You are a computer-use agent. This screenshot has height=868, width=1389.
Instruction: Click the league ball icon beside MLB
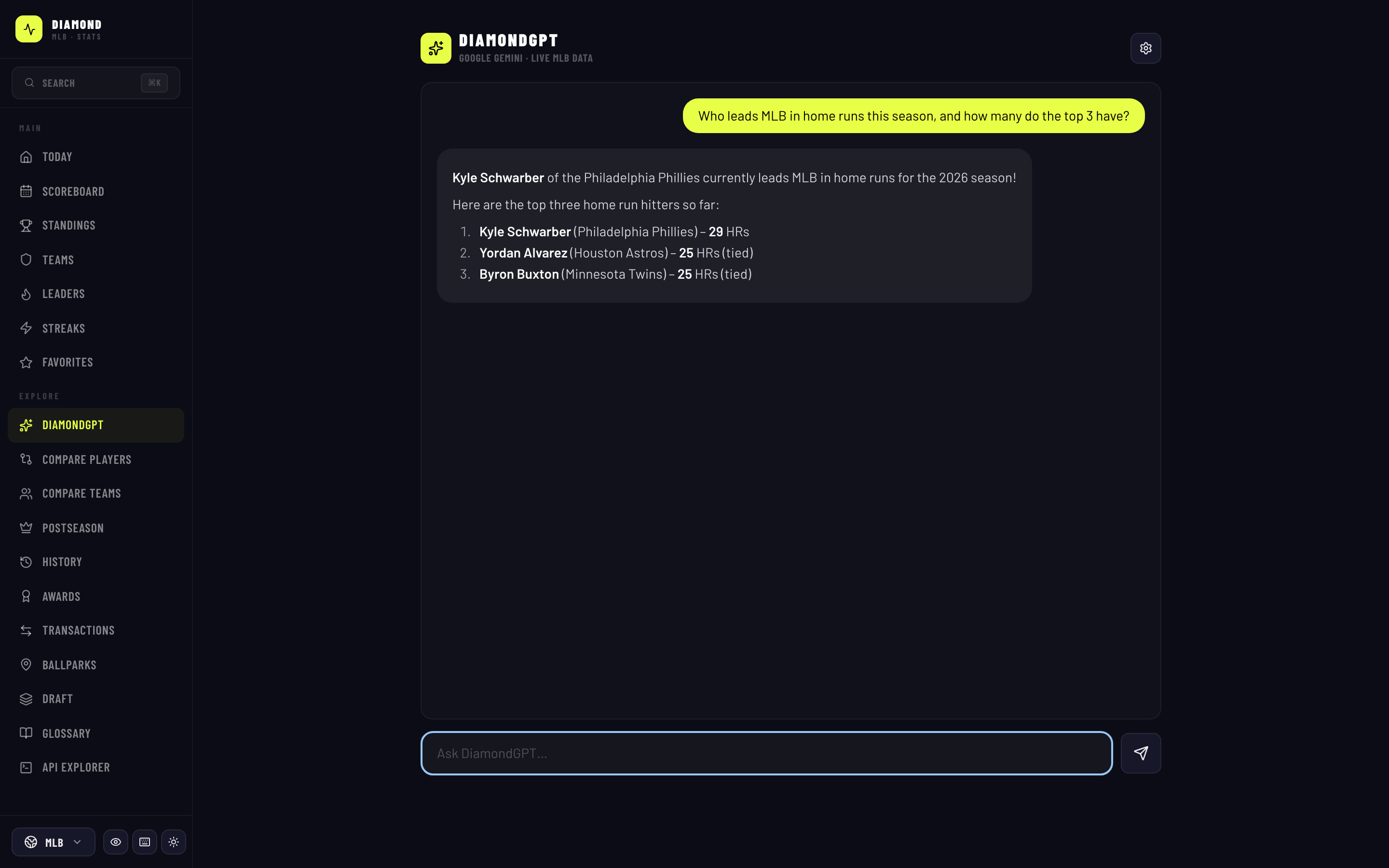coord(31,842)
